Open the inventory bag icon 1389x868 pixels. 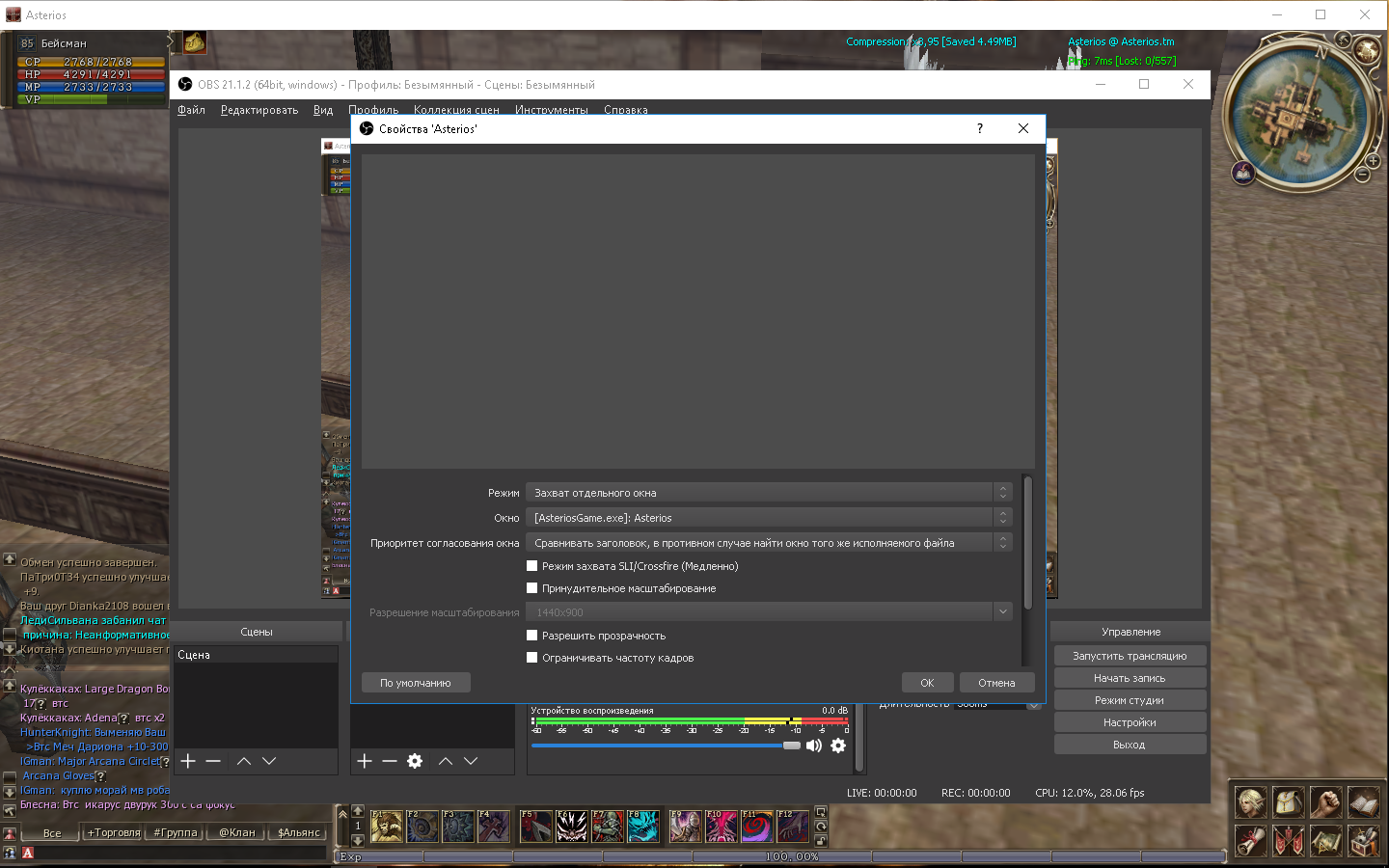(1289, 802)
